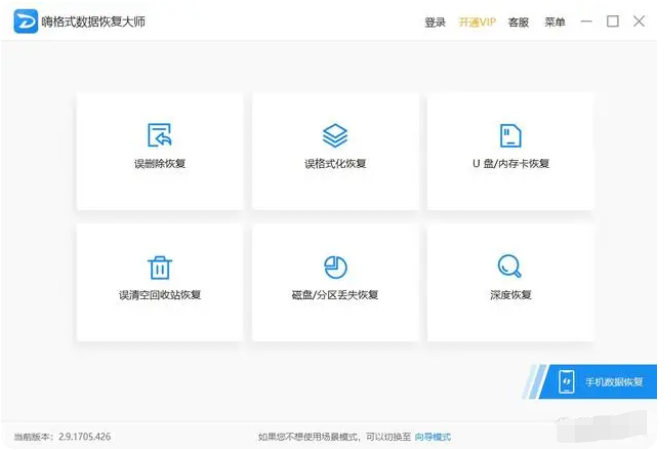The image size is (671, 450).
Task: Click the SD card icon for U盘/内存卡恢复
Action: point(511,135)
